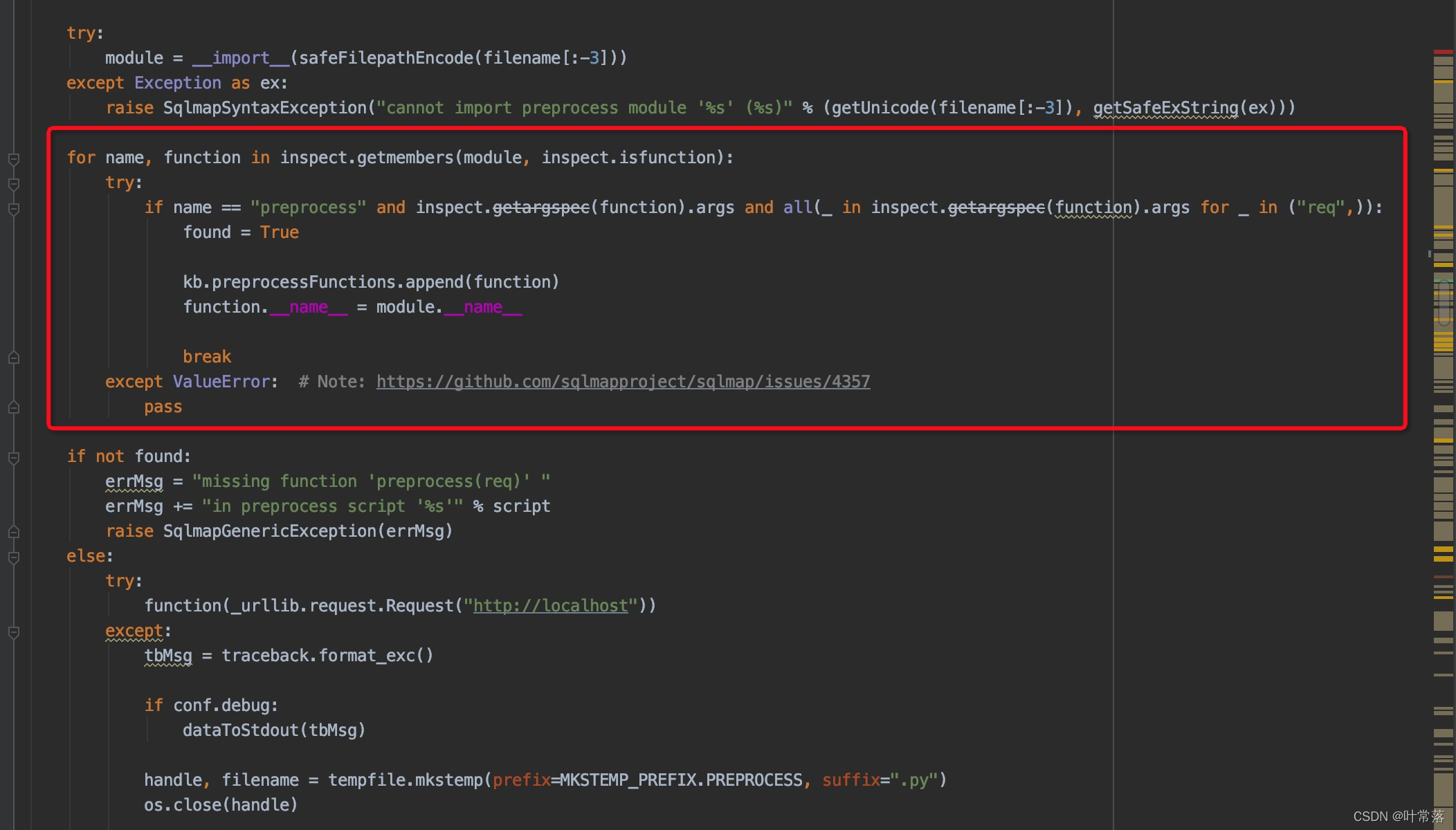Collapse the inner 'try:' block under the for loop
The width and height of the screenshot is (1456, 830).
[x=13, y=184]
